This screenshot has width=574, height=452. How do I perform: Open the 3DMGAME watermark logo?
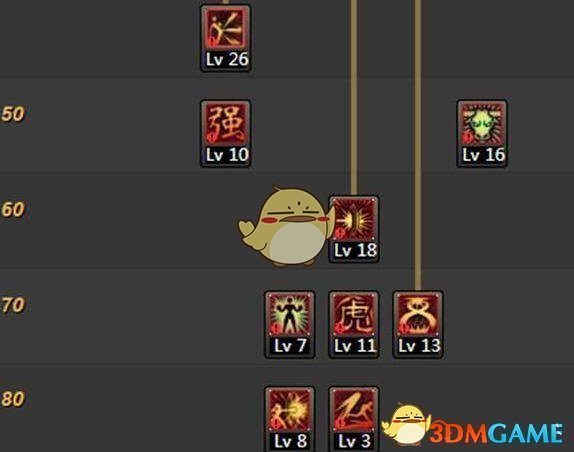tap(496, 433)
